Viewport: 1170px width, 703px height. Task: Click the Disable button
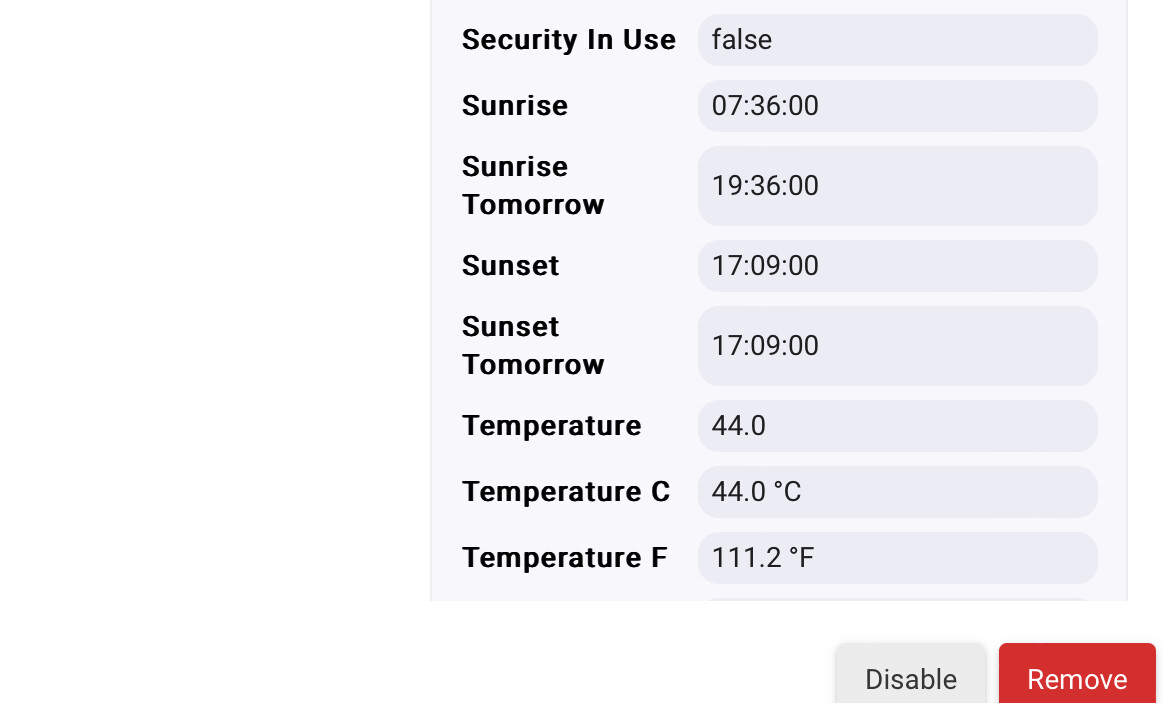coord(910,674)
